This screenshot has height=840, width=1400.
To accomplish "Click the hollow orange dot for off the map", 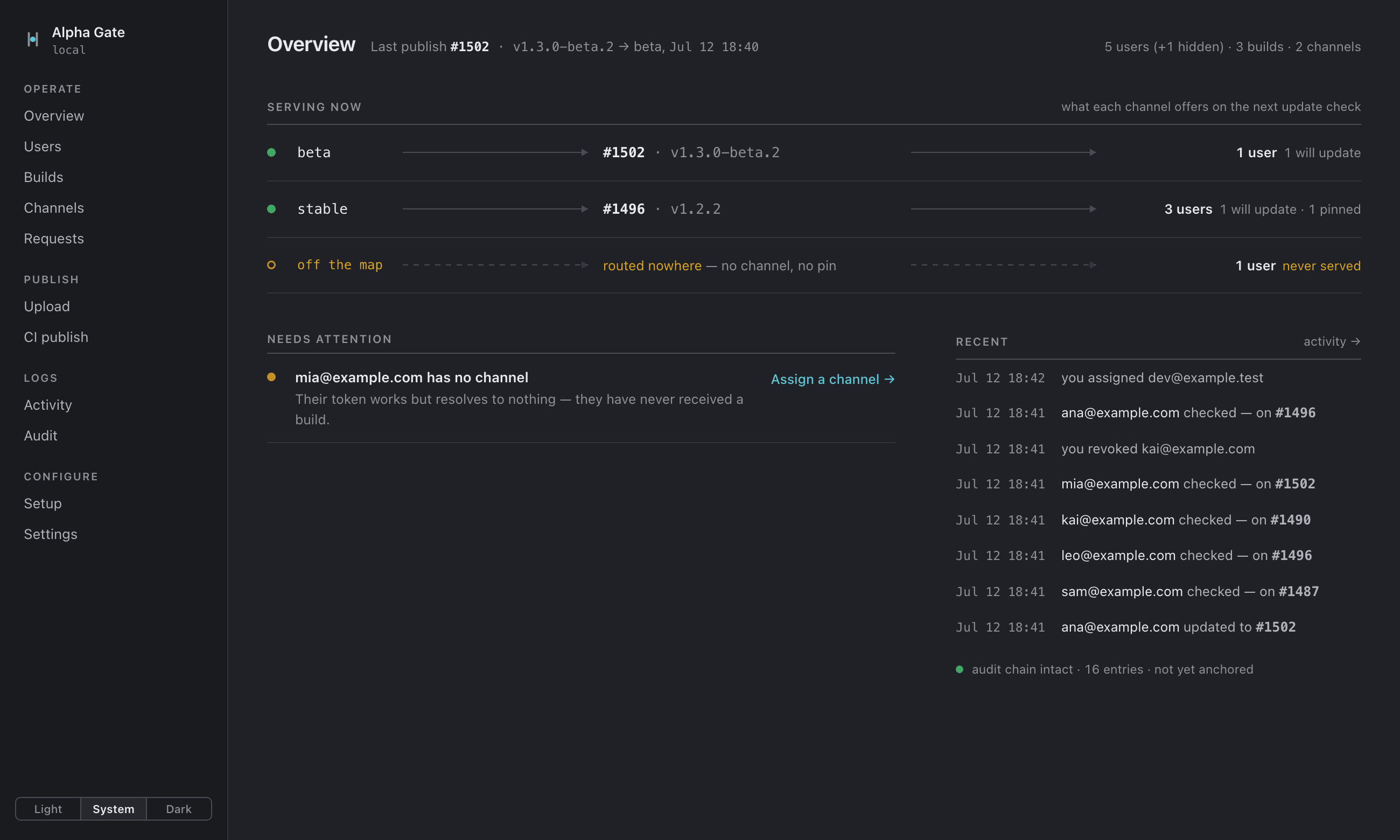I will pyautogui.click(x=271, y=265).
